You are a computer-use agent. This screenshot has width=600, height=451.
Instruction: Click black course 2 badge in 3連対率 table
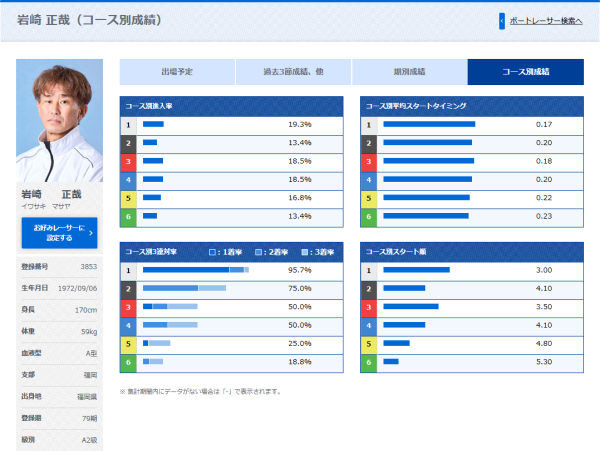129,289
